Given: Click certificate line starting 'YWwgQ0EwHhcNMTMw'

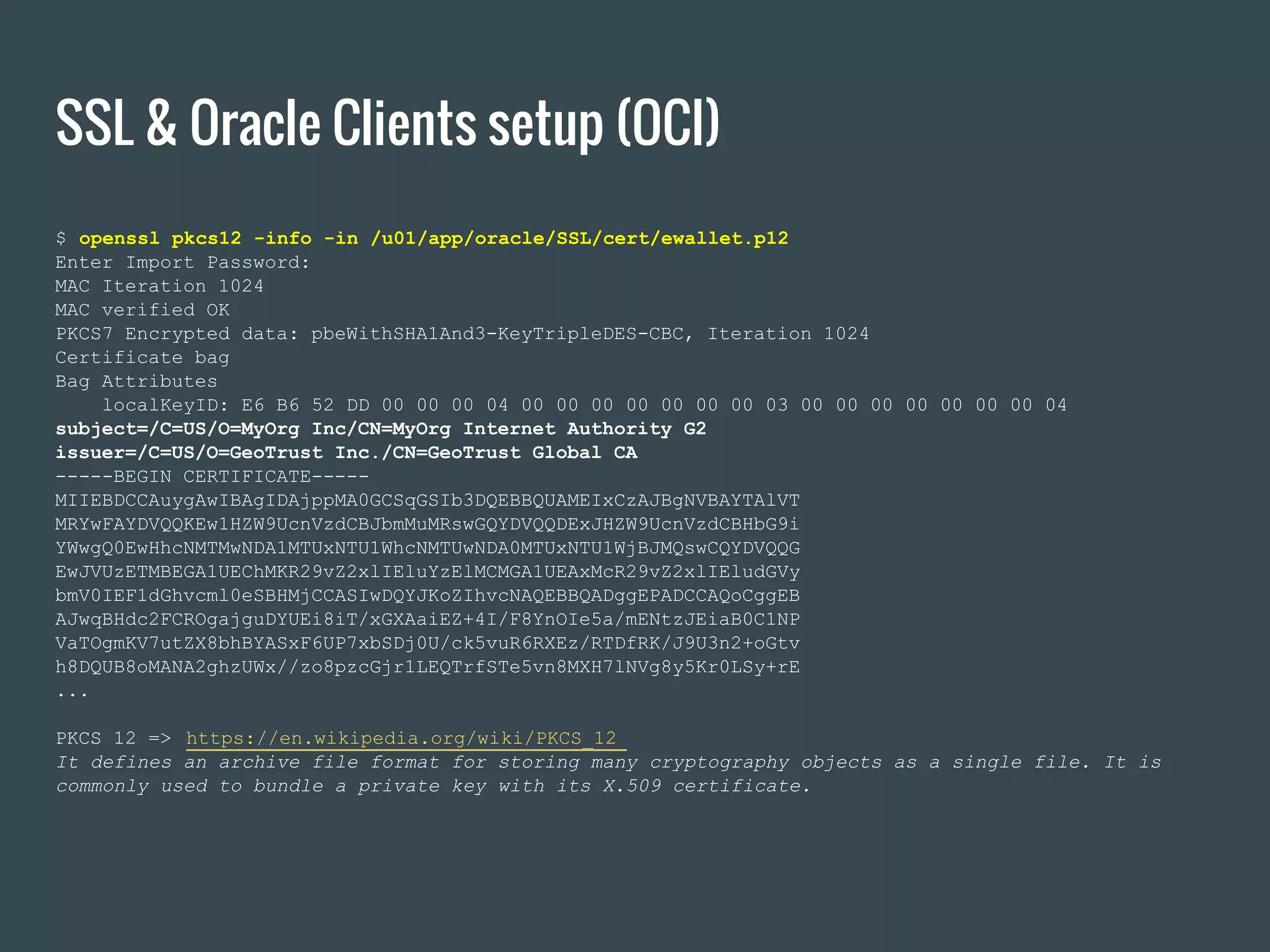Looking at the screenshot, I should pyautogui.click(x=427, y=548).
